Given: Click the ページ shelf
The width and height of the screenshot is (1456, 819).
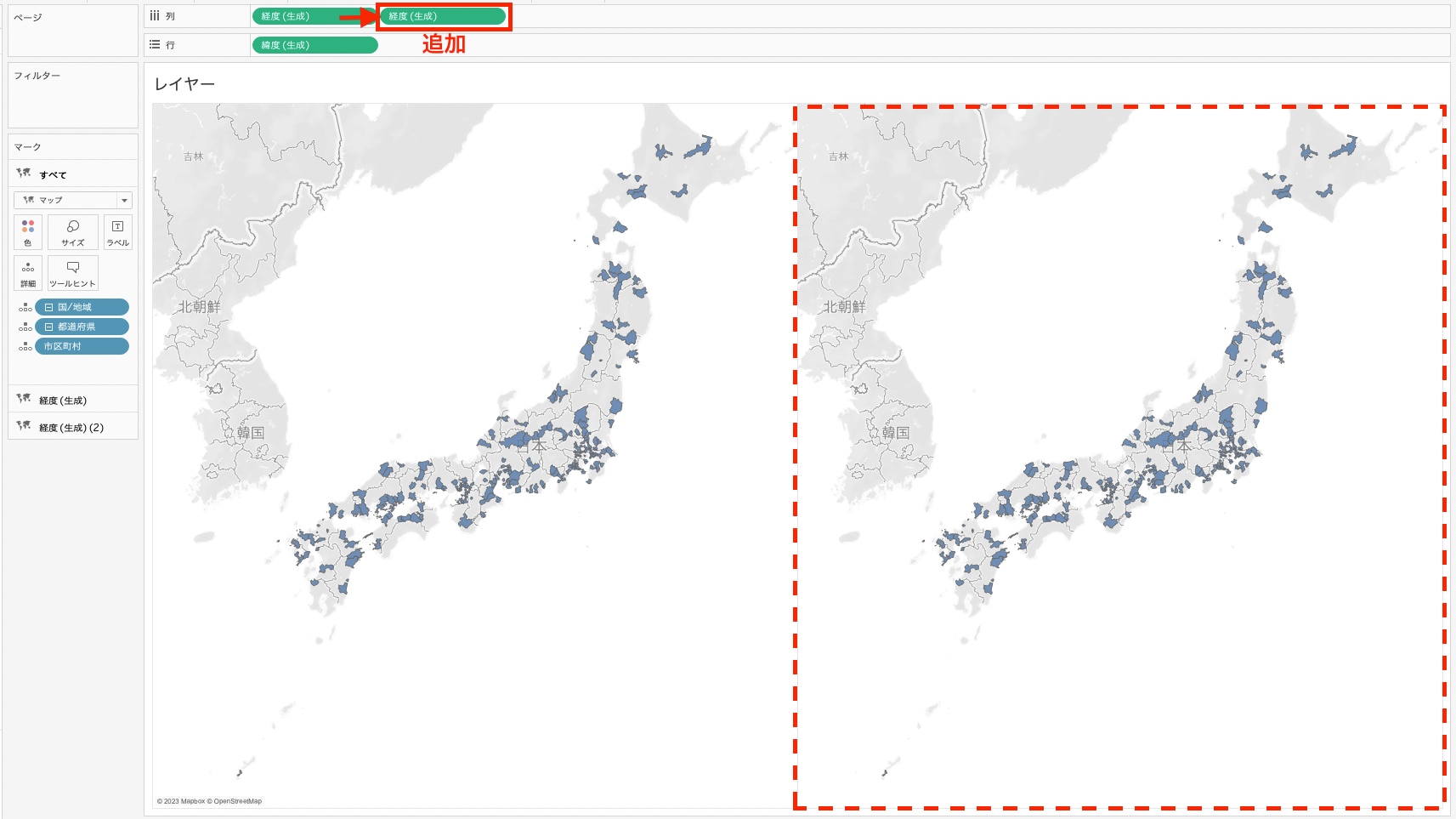Looking at the screenshot, I should pos(73,31).
